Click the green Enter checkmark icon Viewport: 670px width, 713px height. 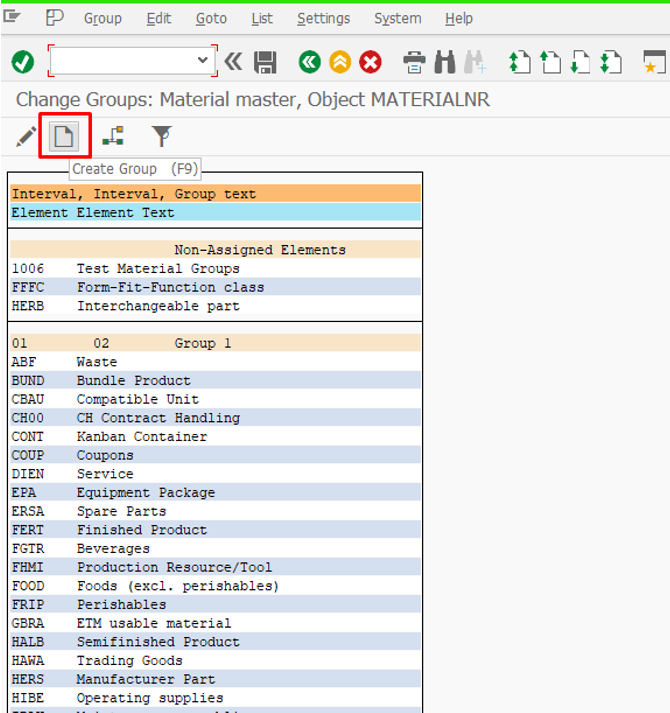click(x=22, y=62)
